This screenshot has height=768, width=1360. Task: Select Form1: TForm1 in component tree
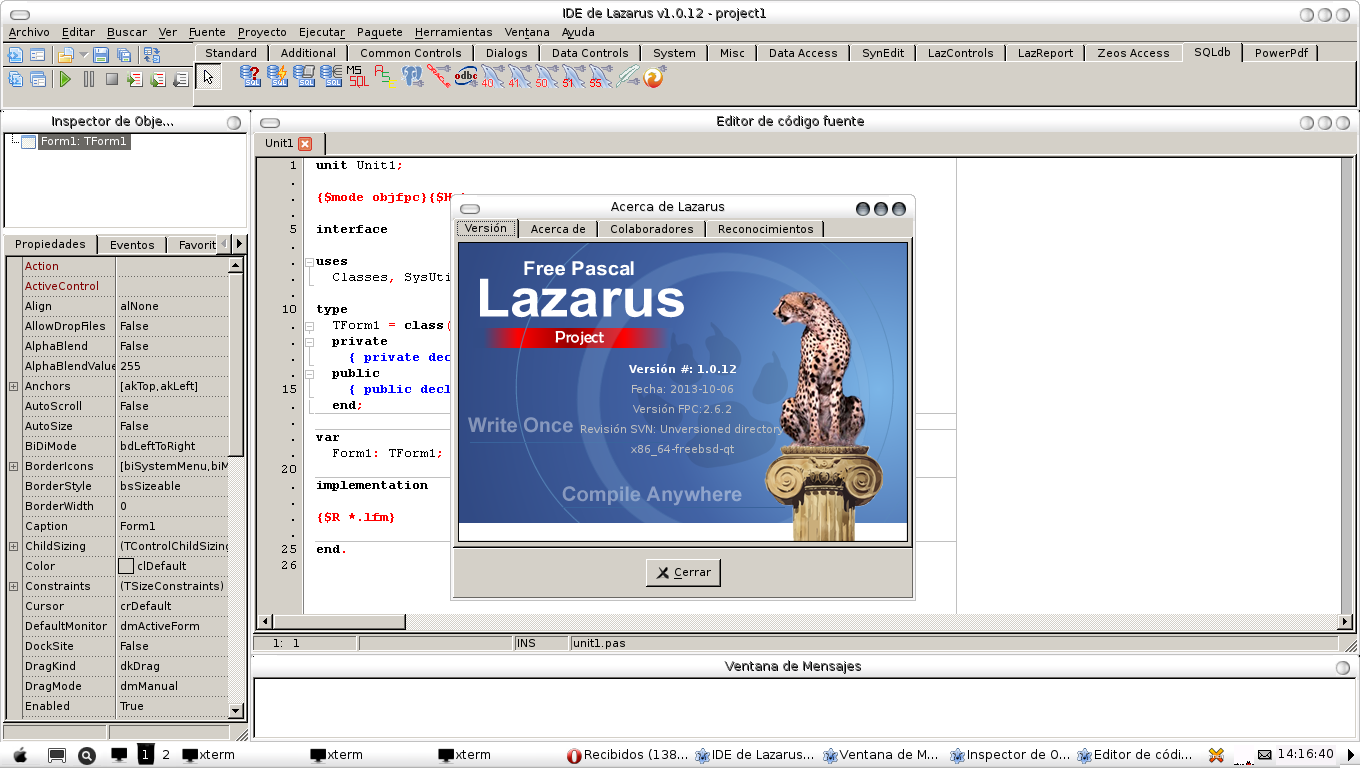click(x=84, y=142)
